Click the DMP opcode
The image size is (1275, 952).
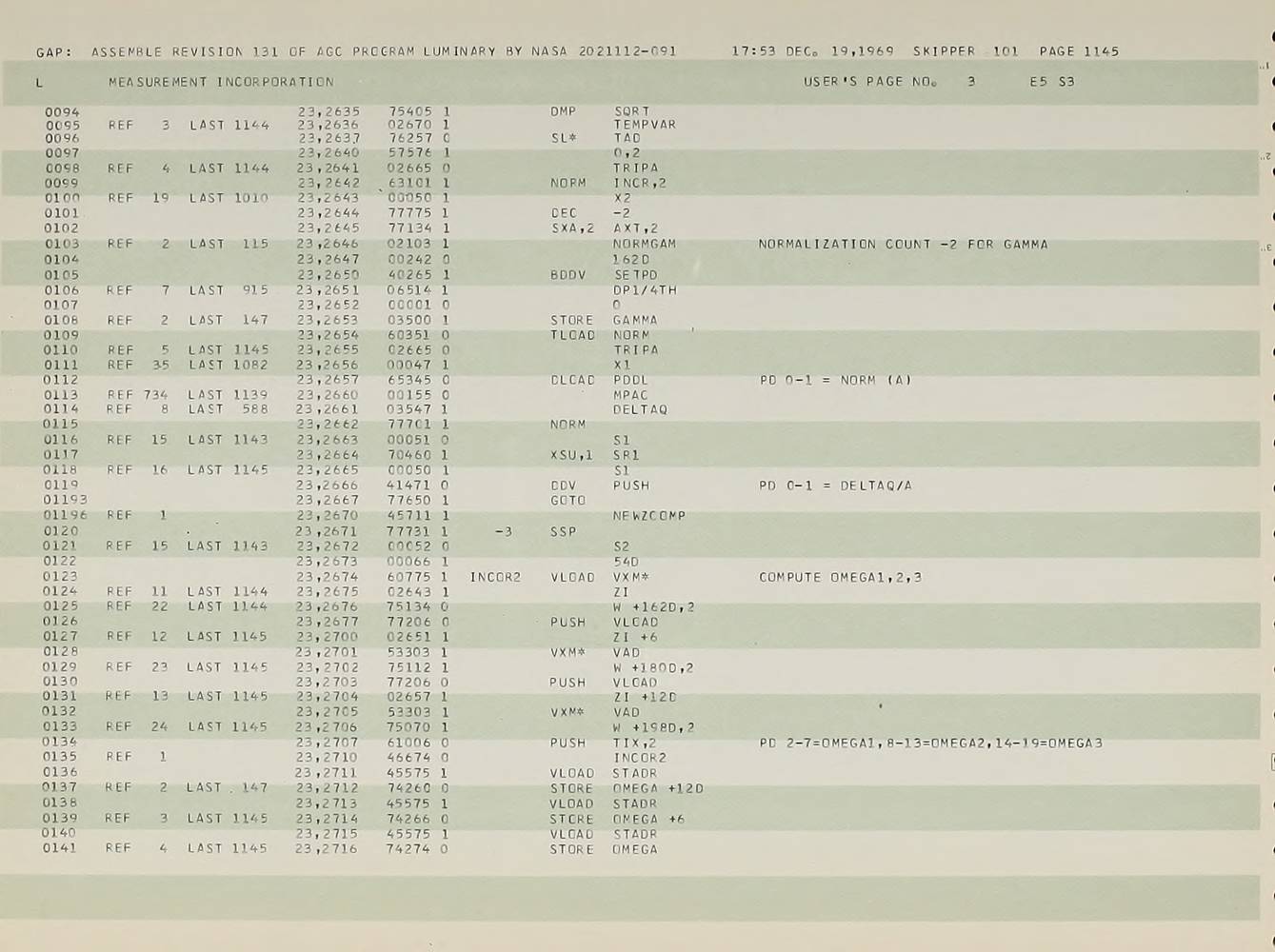[564, 111]
